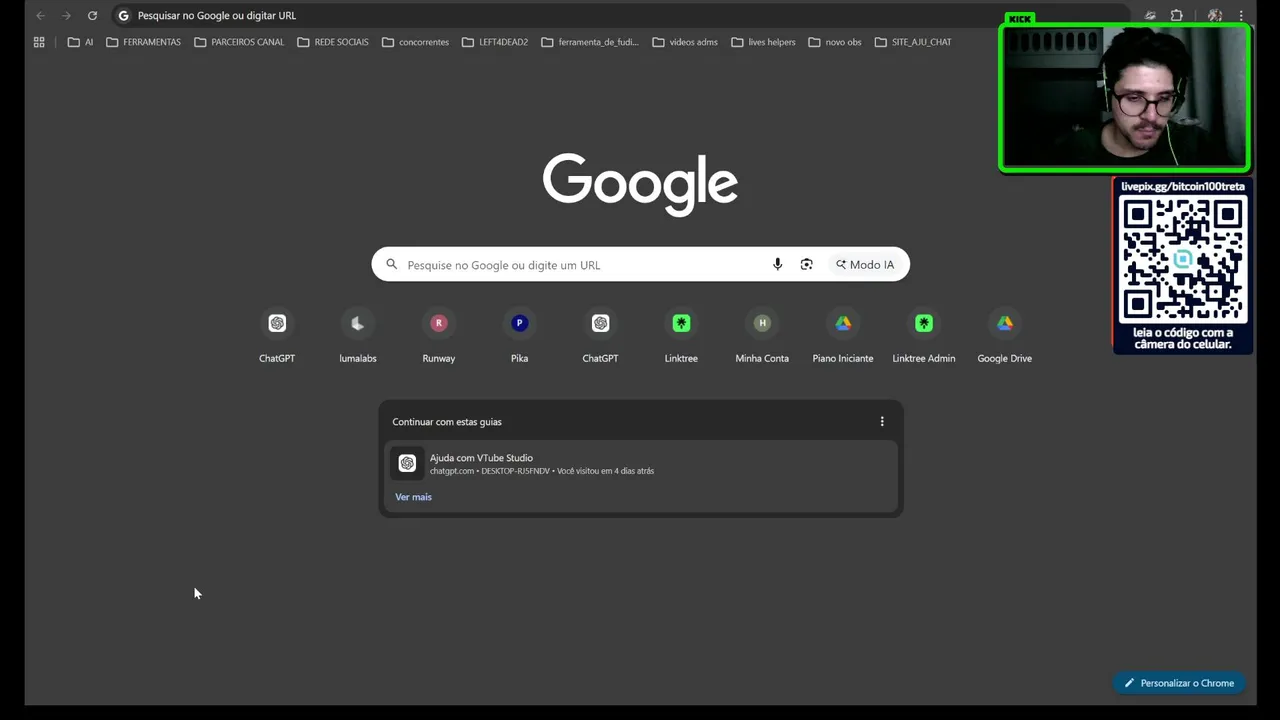Click the extension icon left of Extensions puzzle
1280x720 pixels.
[x=1150, y=16]
